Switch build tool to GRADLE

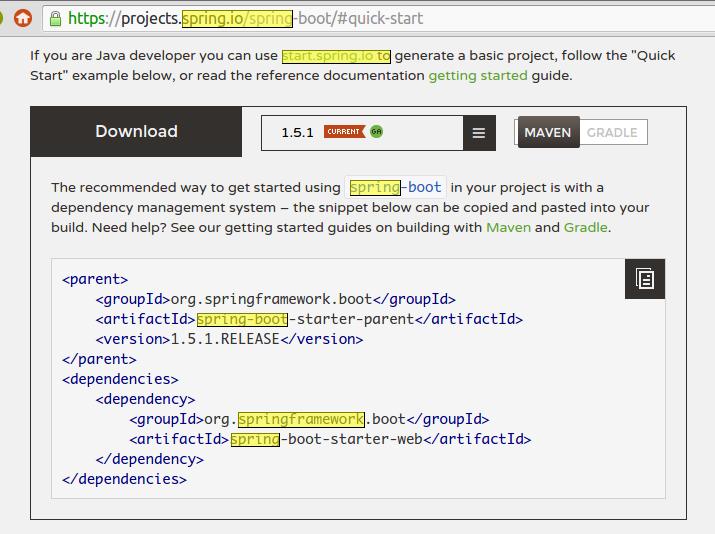point(612,132)
